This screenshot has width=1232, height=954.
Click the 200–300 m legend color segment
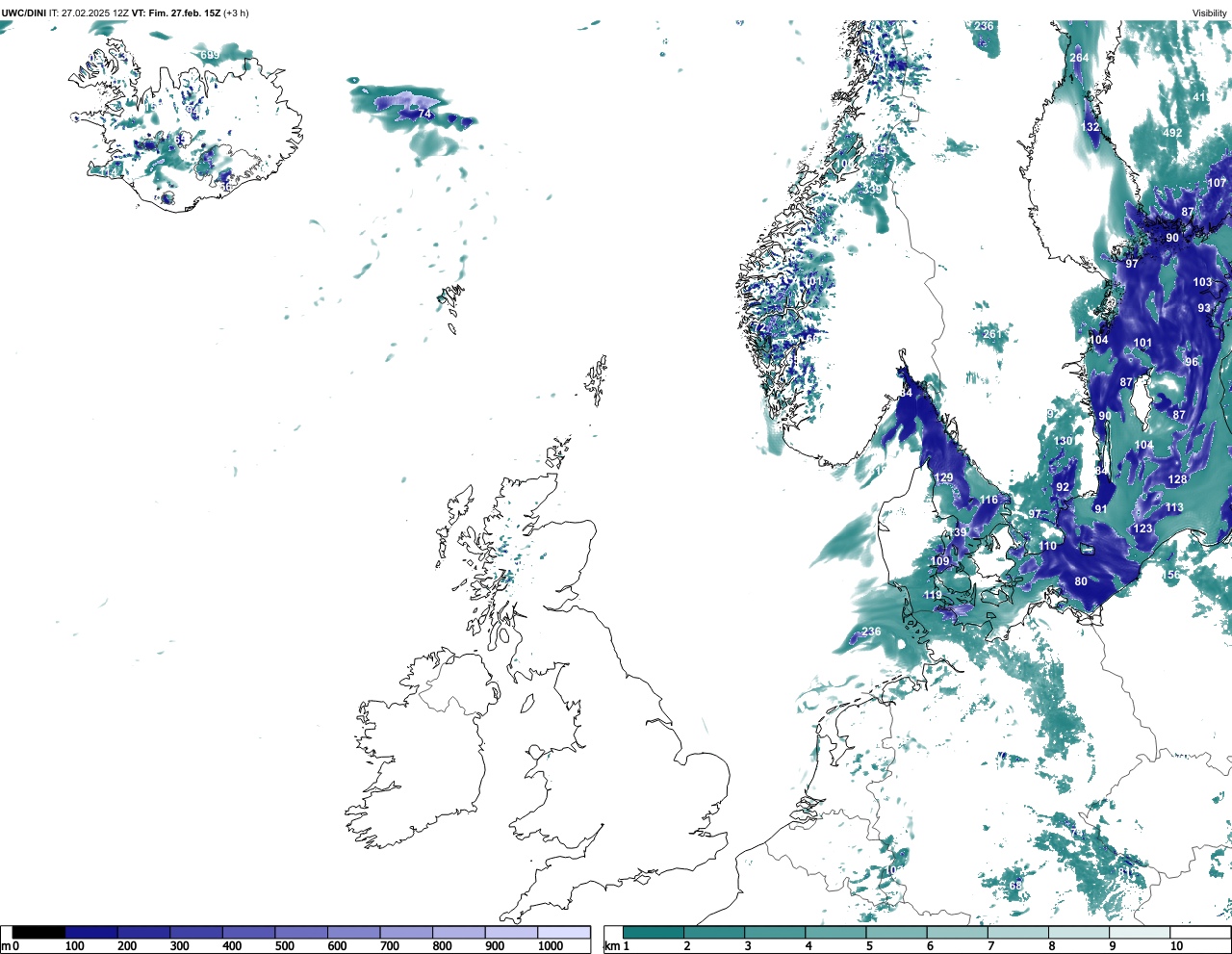[x=143, y=932]
